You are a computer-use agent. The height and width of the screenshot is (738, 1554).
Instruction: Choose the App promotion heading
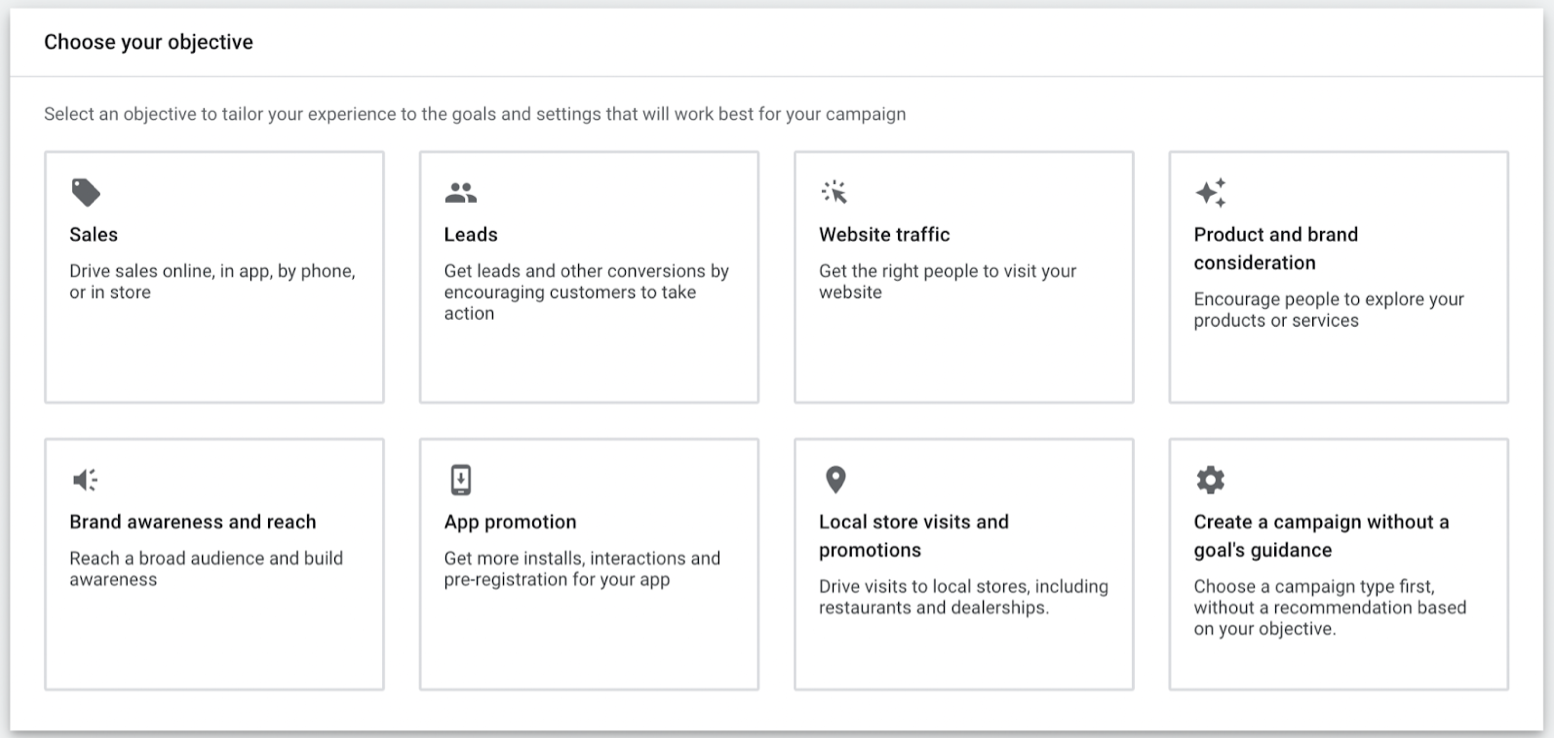tap(510, 522)
